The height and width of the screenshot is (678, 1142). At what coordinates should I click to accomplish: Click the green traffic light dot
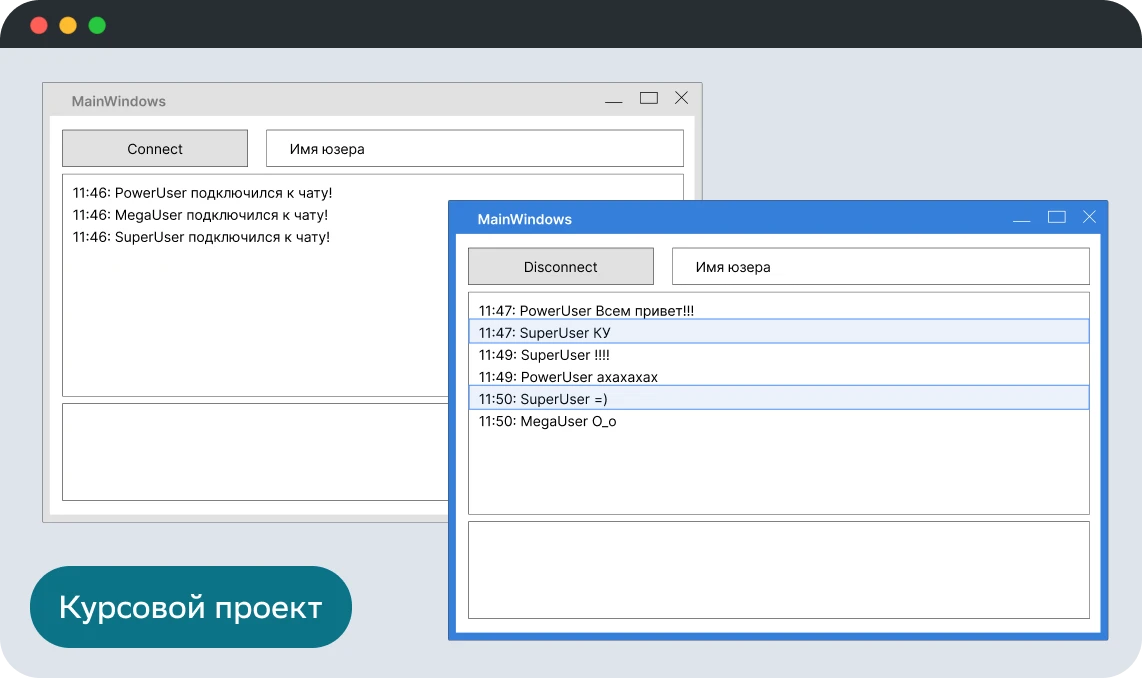click(97, 26)
